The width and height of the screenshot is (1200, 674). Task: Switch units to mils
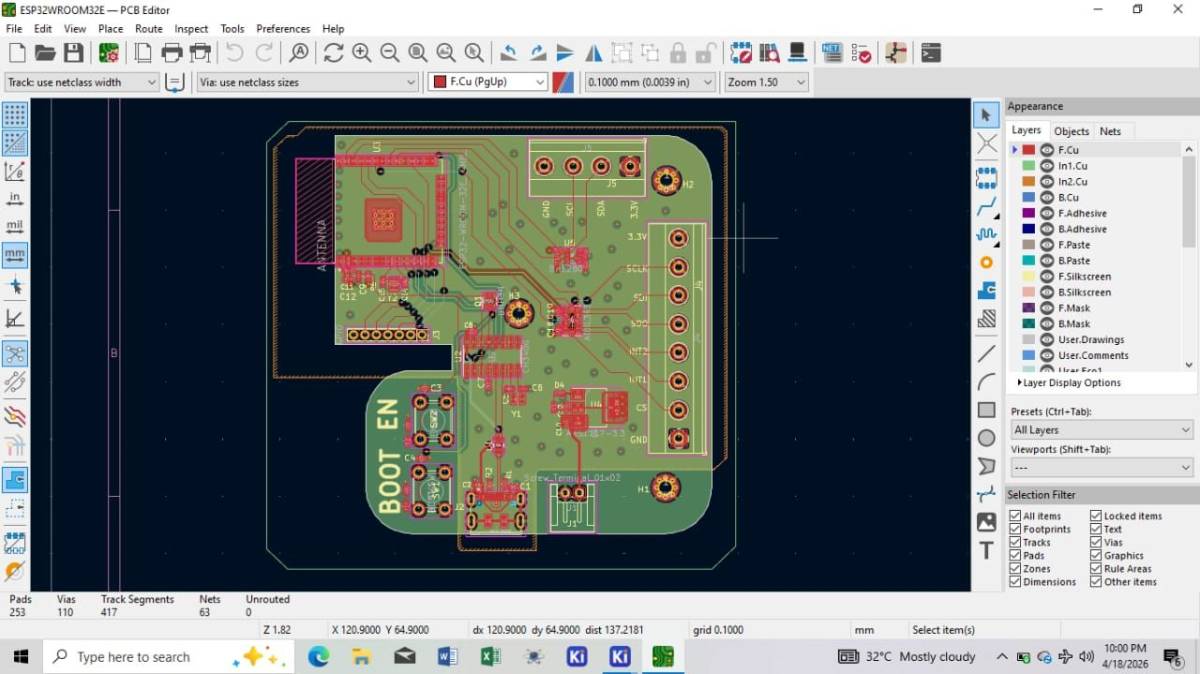tap(15, 226)
